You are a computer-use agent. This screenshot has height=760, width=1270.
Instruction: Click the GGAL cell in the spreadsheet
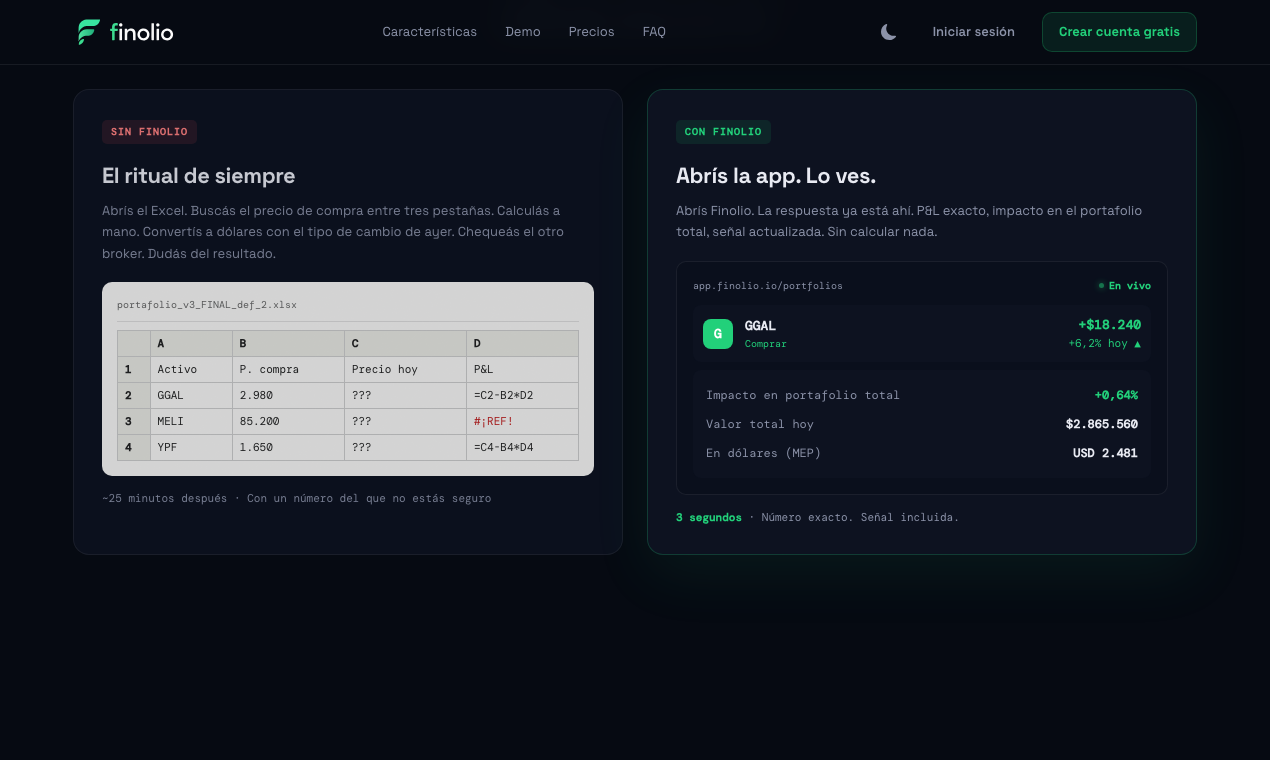(191, 396)
